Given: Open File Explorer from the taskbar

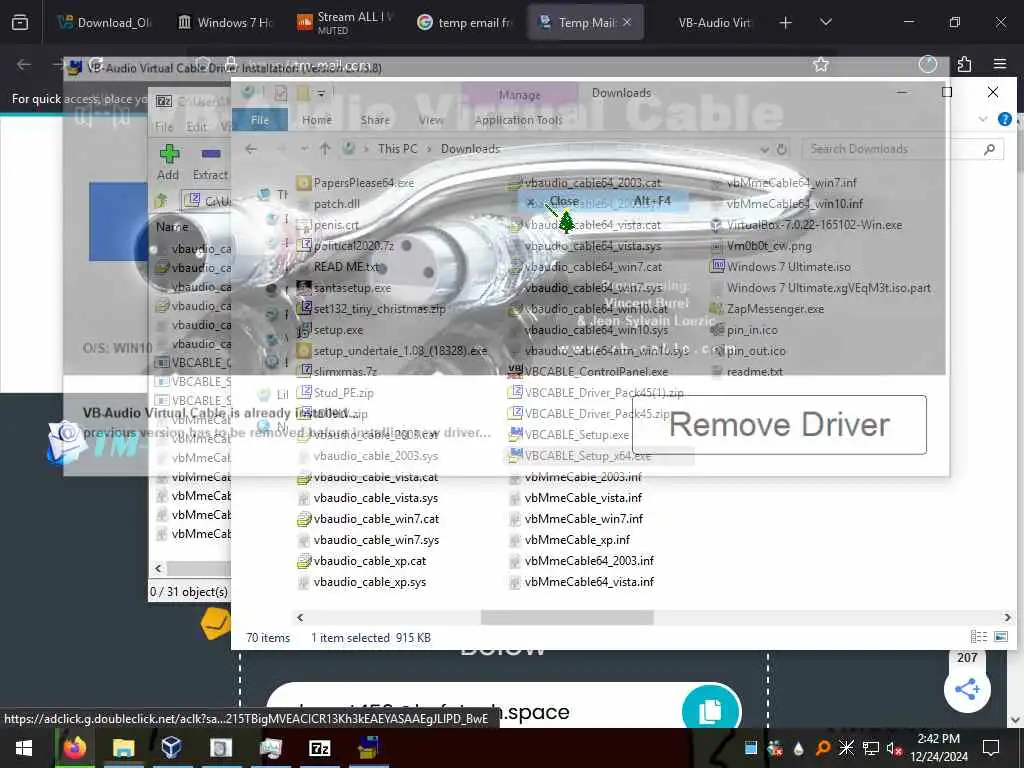Looking at the screenshot, I should click(x=123, y=748).
